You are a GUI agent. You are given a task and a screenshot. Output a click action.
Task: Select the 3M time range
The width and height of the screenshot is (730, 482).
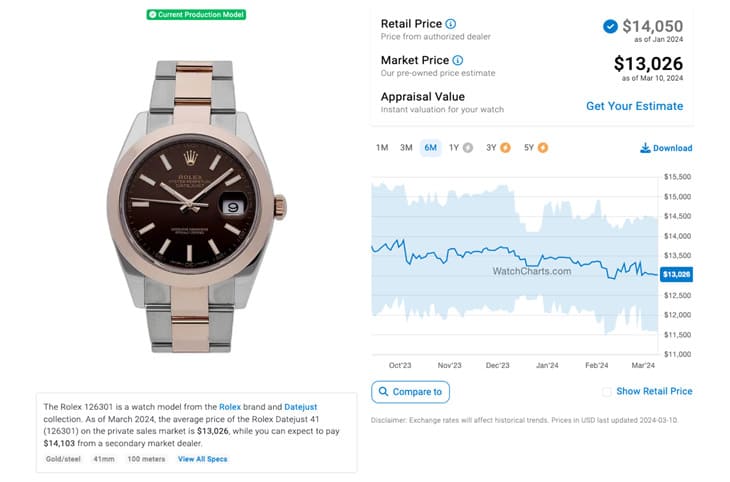point(406,148)
